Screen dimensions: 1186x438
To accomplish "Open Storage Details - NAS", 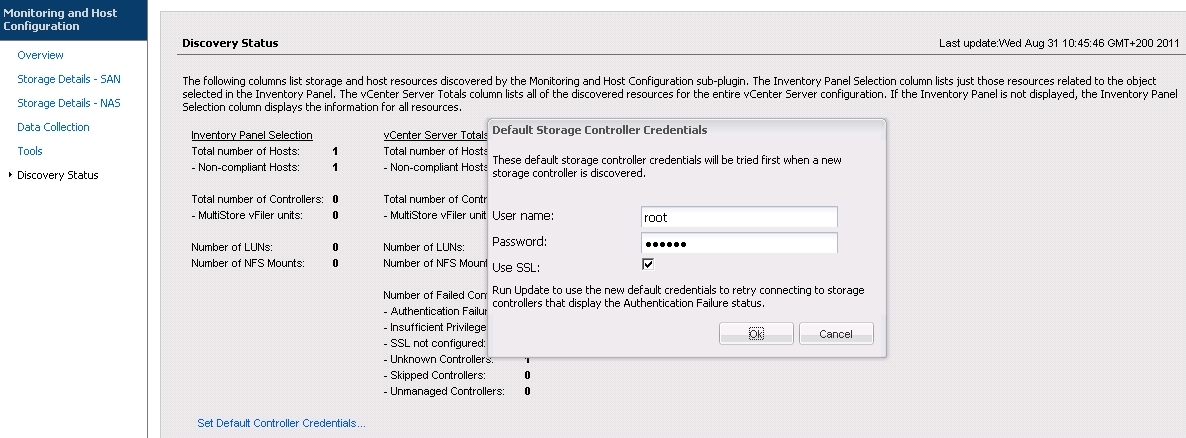I will [x=69, y=103].
